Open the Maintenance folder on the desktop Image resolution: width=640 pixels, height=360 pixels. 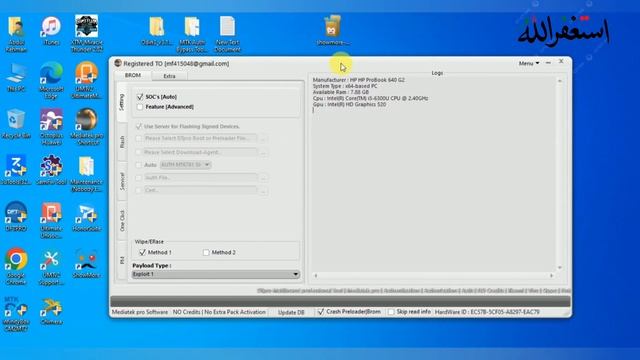(x=87, y=174)
